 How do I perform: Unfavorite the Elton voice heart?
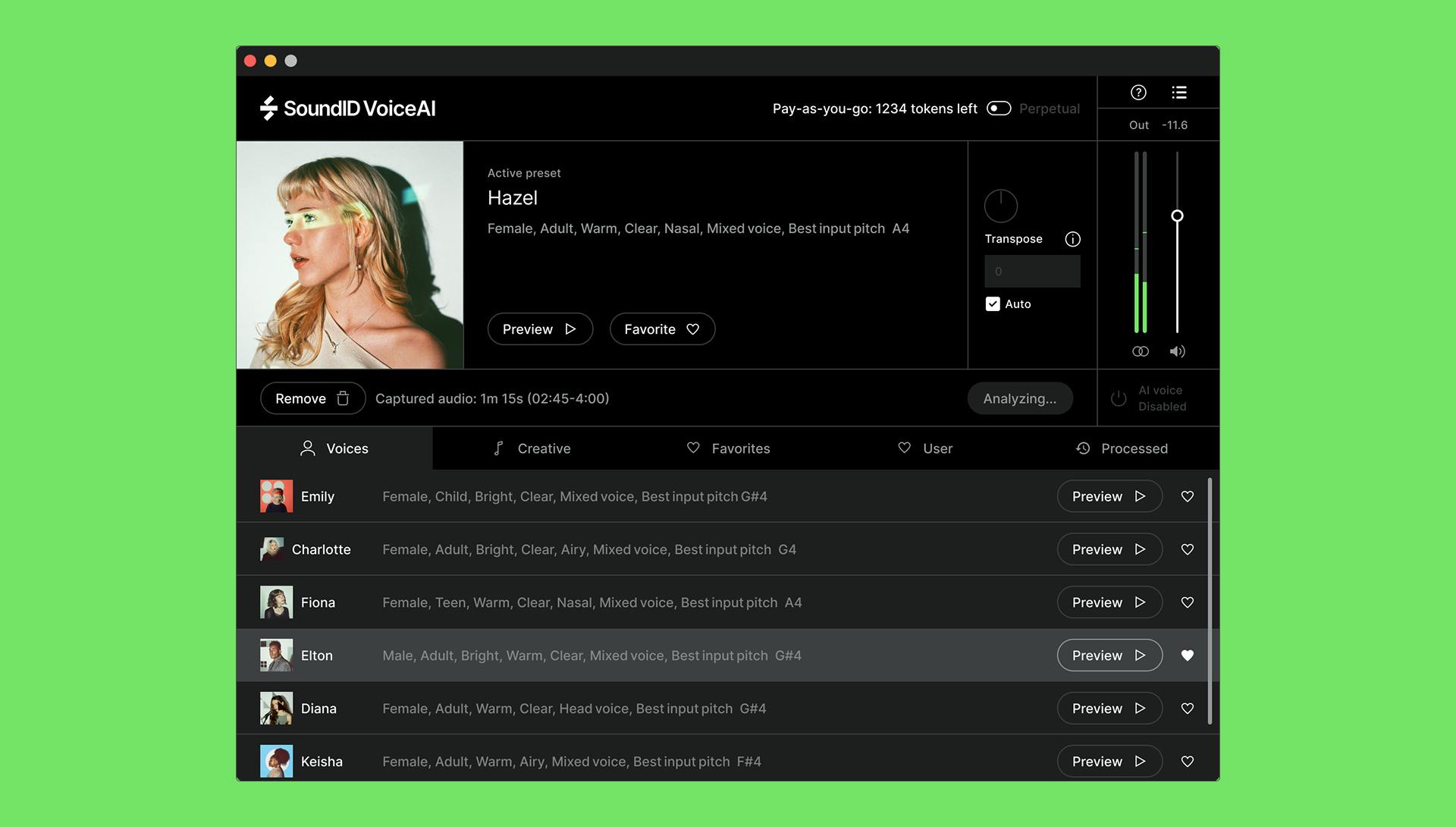click(x=1188, y=655)
